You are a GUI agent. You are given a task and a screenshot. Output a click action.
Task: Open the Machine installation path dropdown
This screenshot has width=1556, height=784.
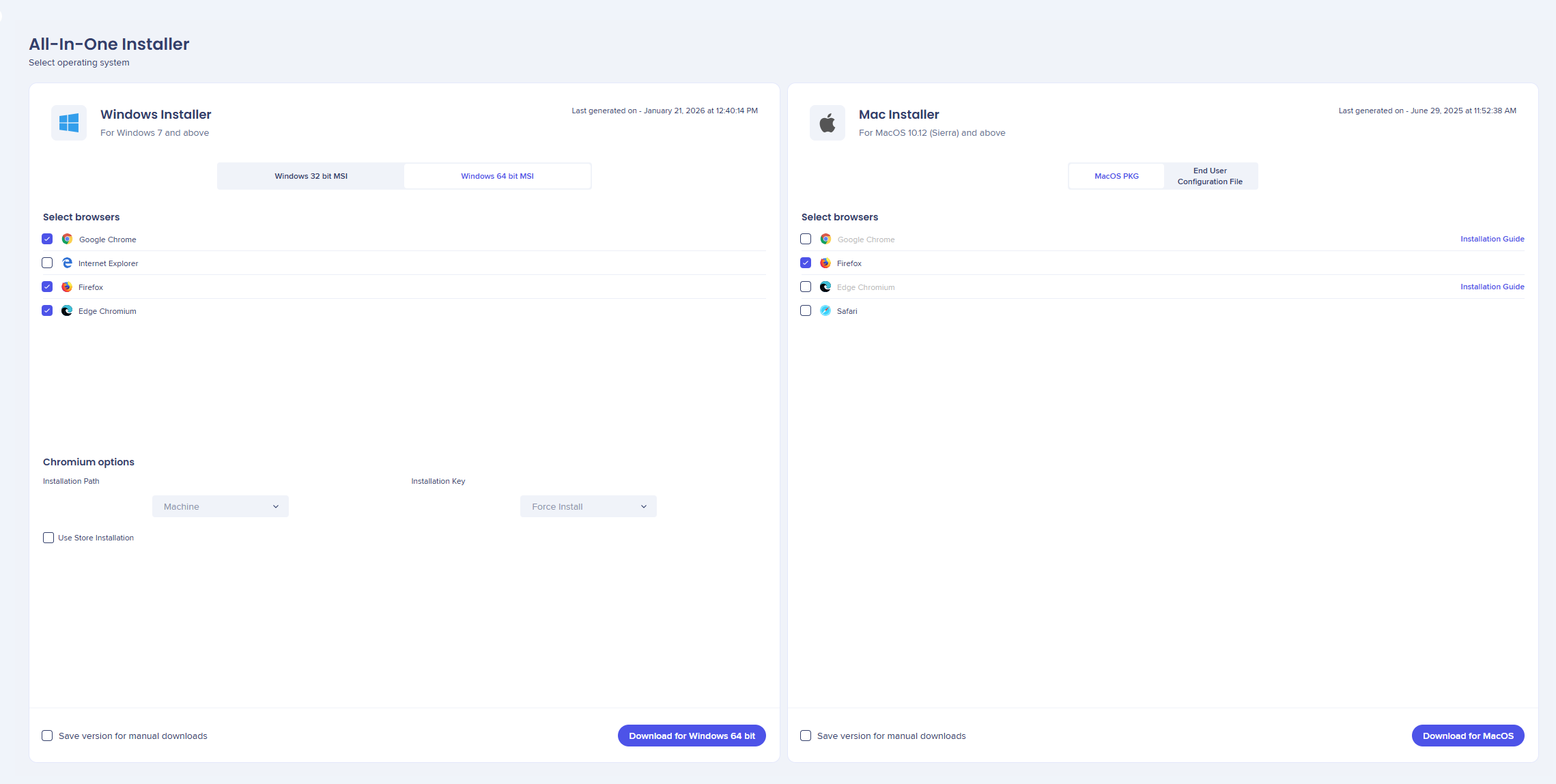tap(221, 506)
